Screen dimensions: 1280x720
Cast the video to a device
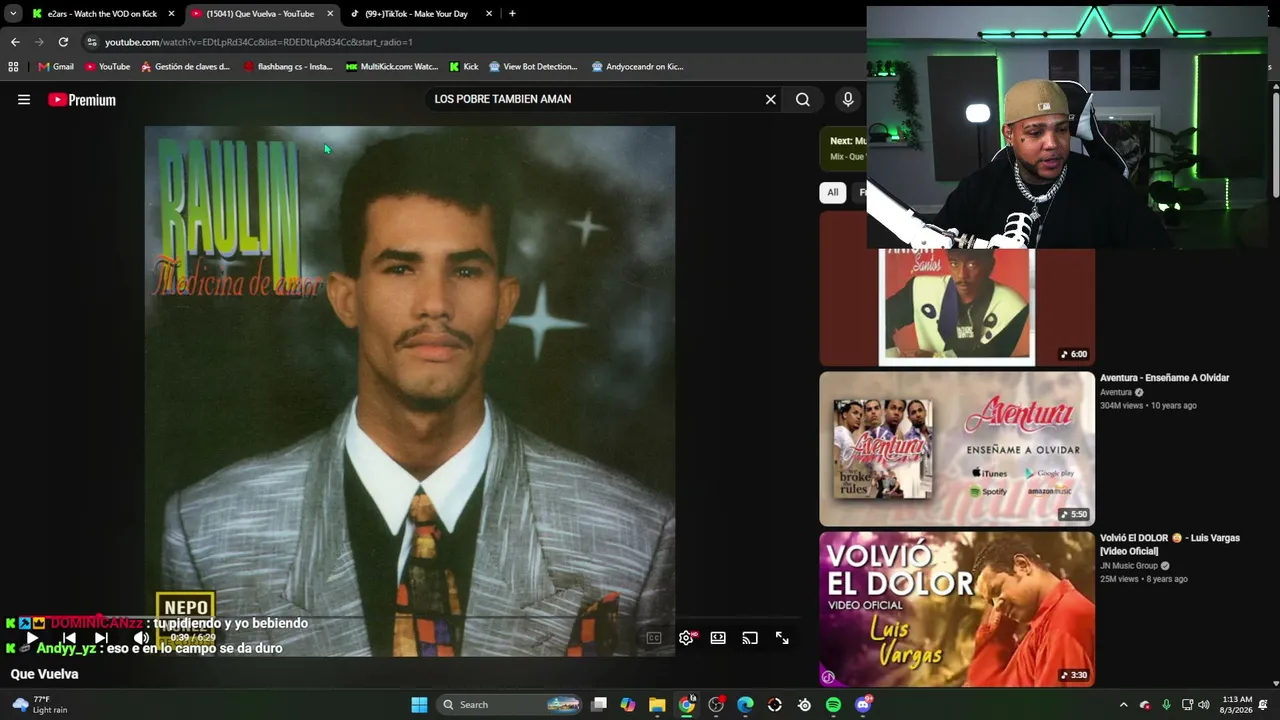pos(750,638)
